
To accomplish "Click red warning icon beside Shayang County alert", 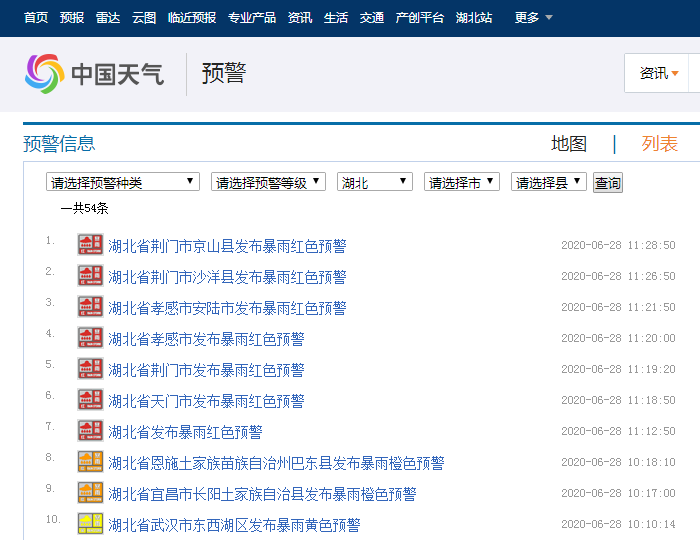I will 90,276.
